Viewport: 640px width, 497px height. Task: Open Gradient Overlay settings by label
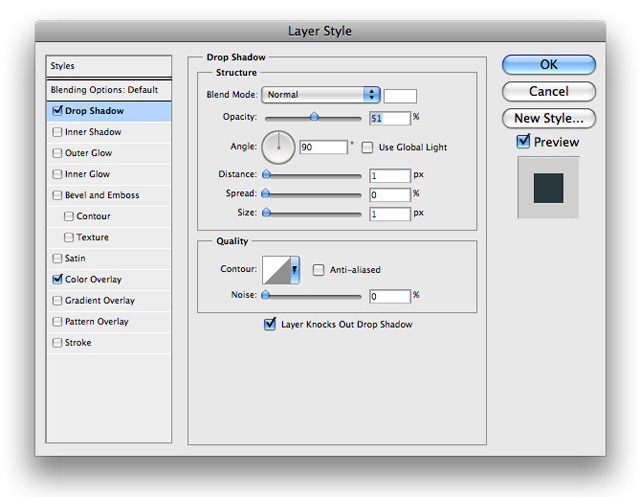[100, 301]
